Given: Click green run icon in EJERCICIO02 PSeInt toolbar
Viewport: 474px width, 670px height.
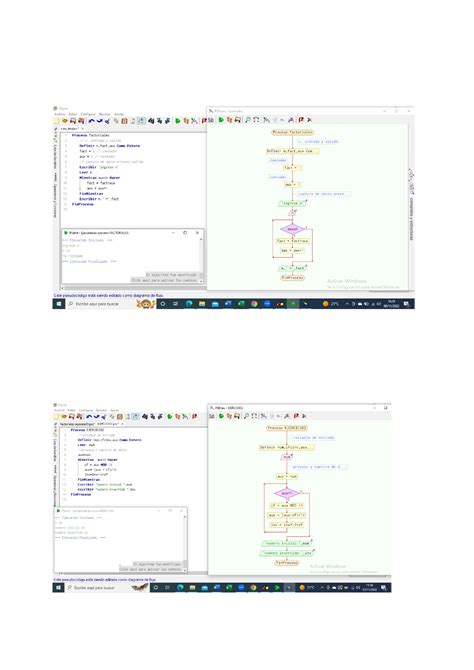Looking at the screenshot, I should pyautogui.click(x=170, y=417).
